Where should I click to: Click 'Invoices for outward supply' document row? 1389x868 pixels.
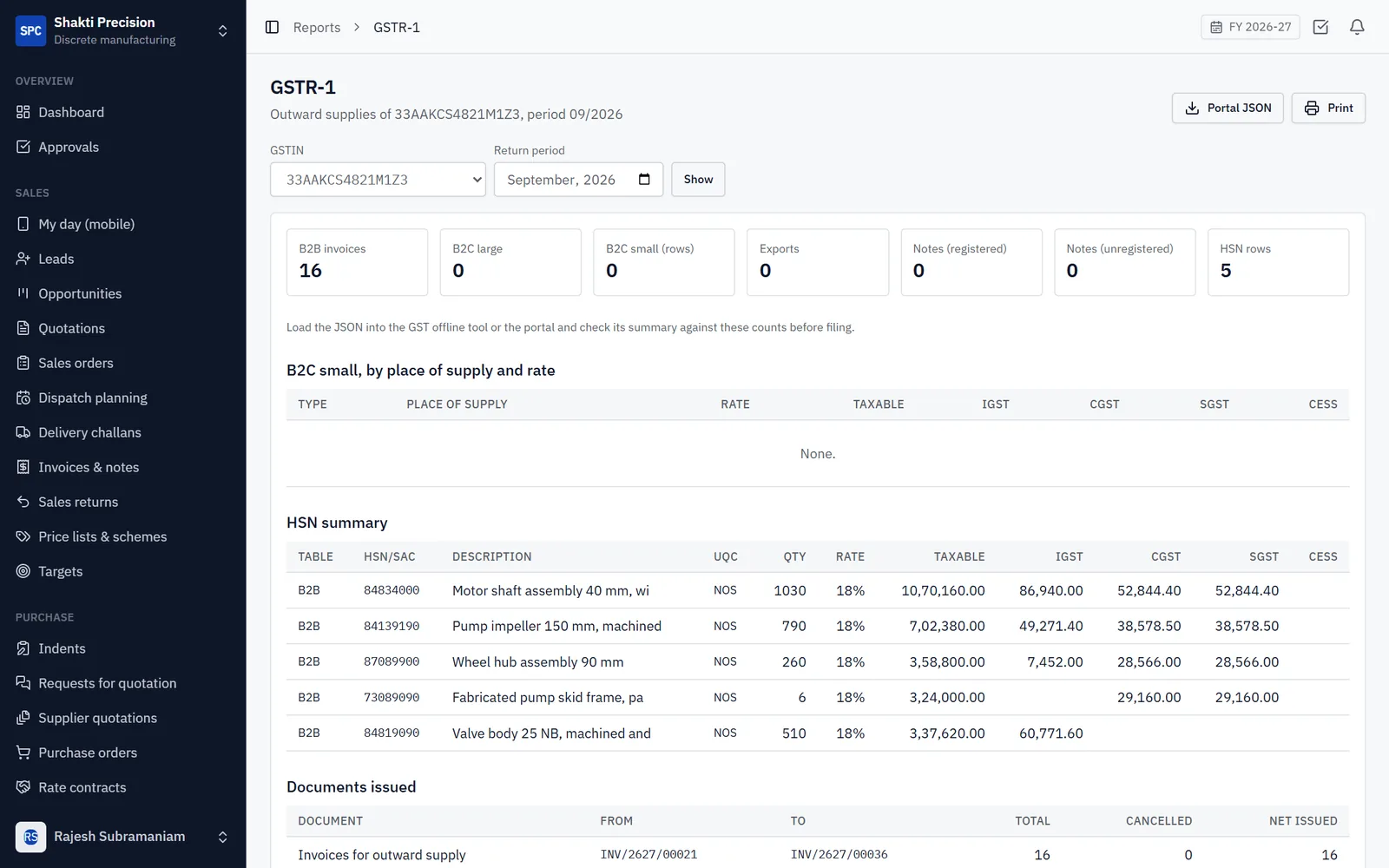818,854
